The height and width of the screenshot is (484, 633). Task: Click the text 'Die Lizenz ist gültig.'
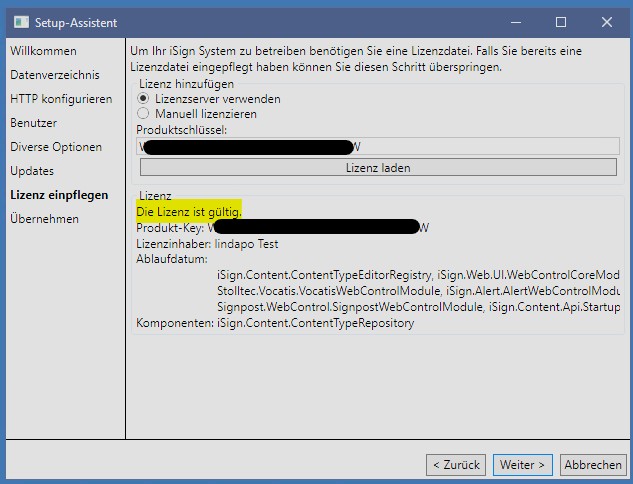189,212
